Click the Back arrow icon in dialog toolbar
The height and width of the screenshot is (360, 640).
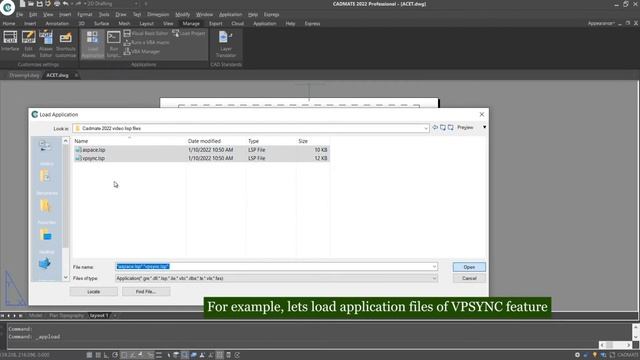click(x=435, y=128)
